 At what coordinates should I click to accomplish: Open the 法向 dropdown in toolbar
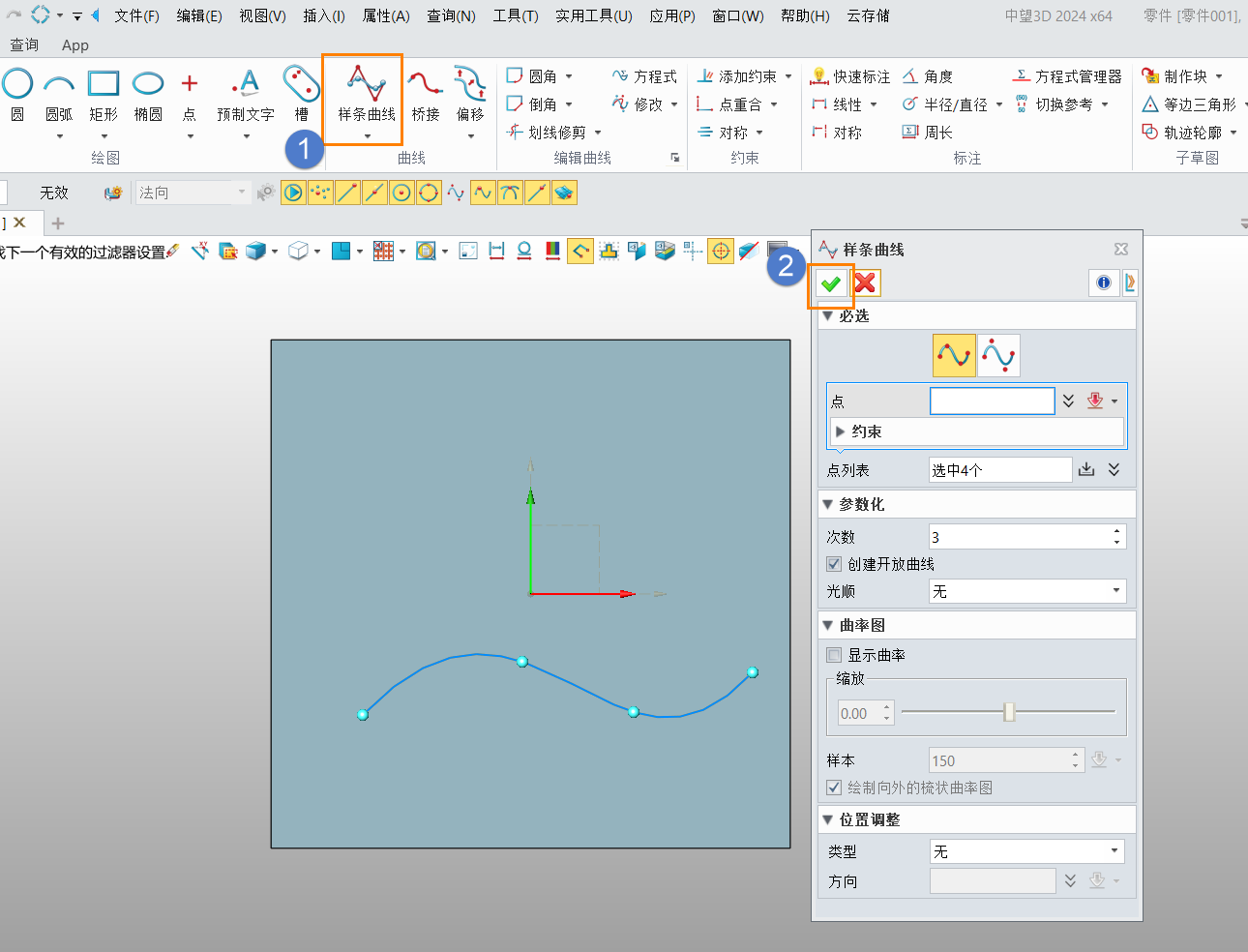(193, 193)
